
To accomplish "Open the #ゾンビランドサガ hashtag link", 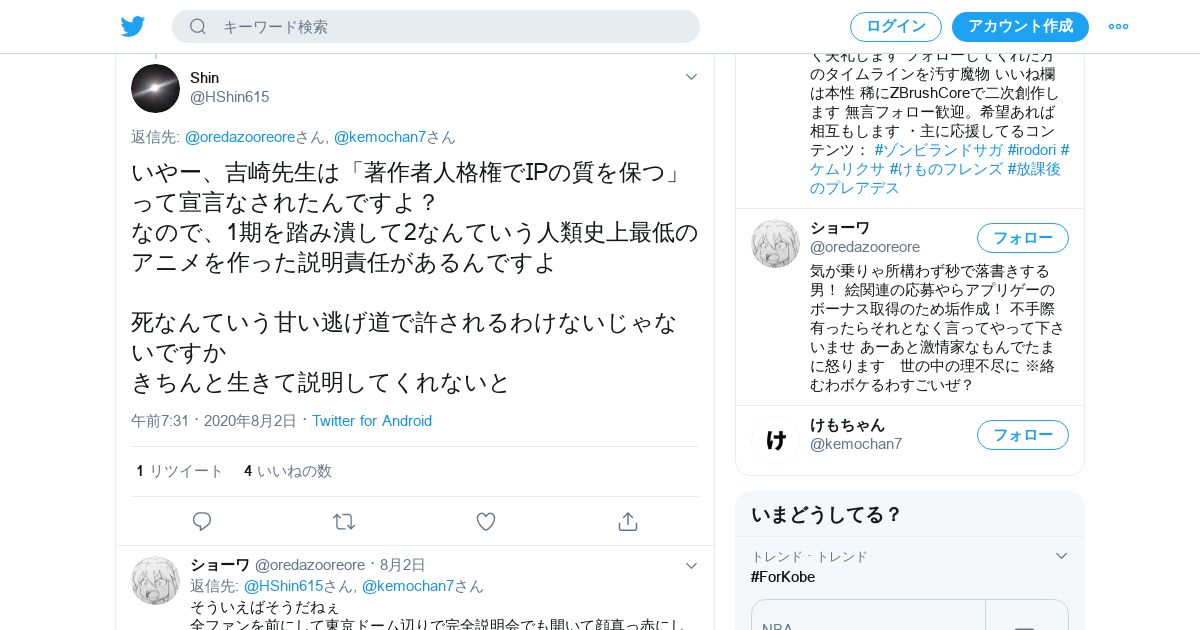I will click(x=938, y=150).
